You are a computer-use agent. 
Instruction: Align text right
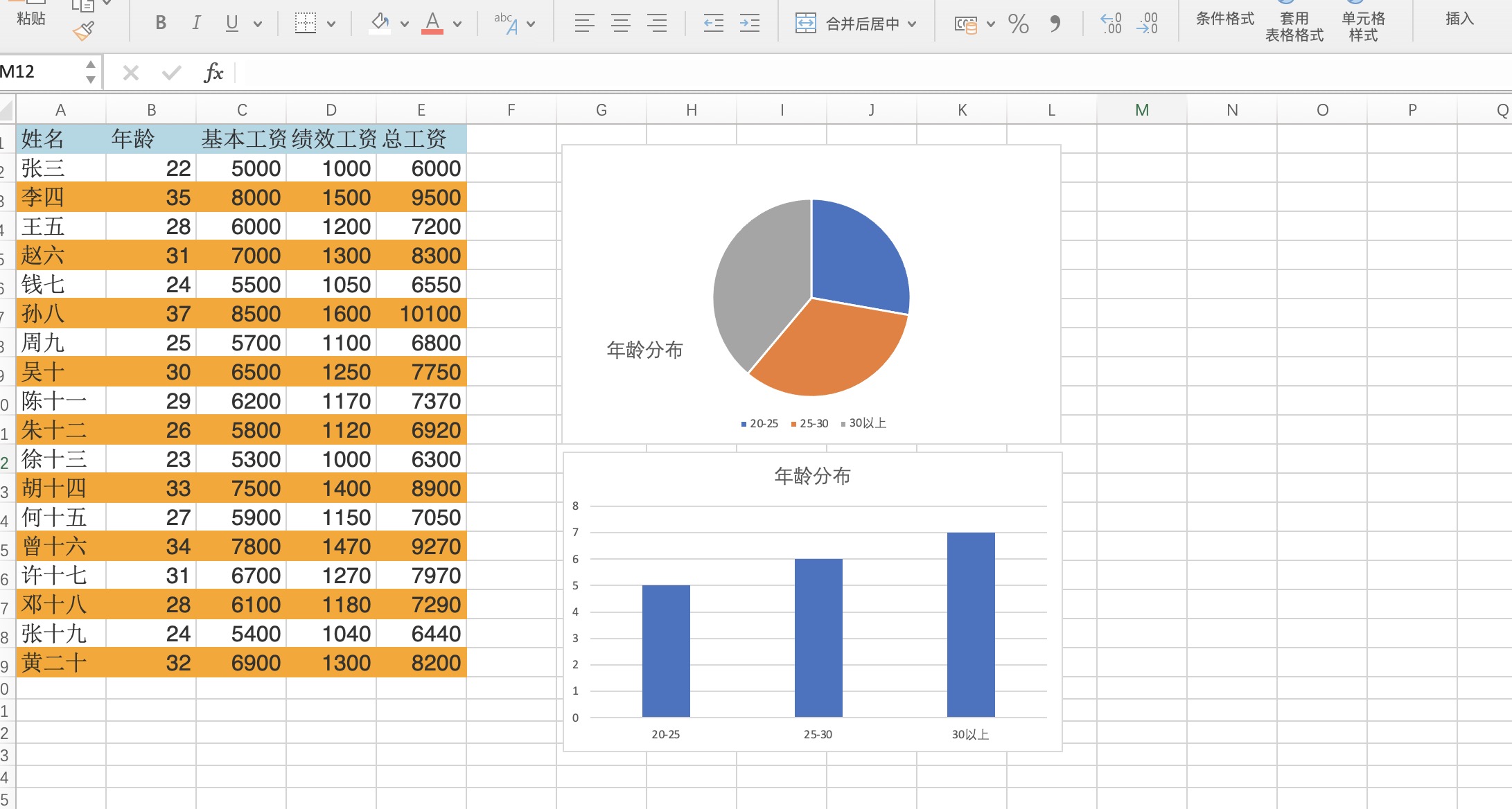pos(657,23)
